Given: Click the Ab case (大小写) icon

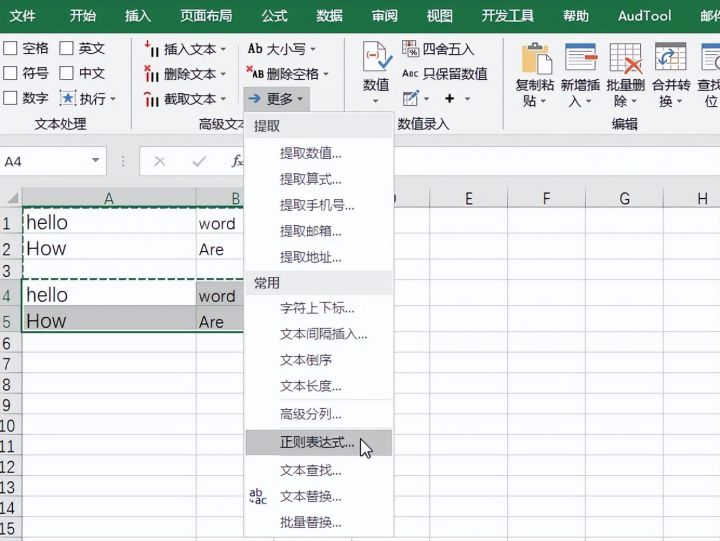Looking at the screenshot, I should tap(255, 48).
